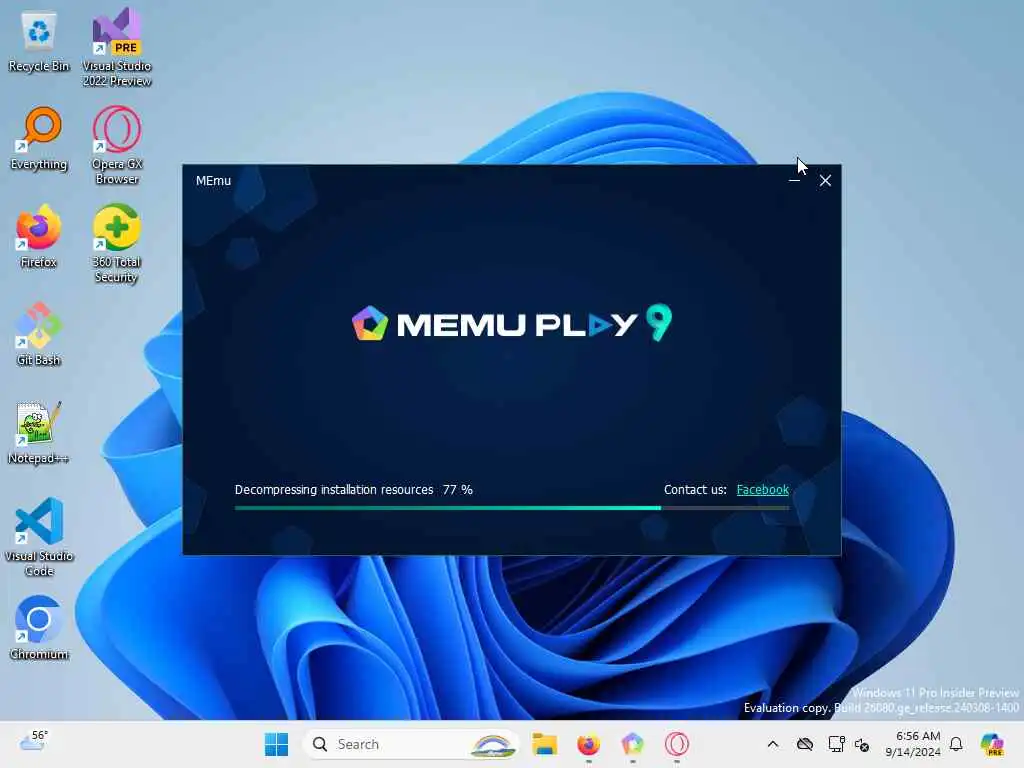Open the network display tray icon
This screenshot has width=1024, height=768.
(837, 744)
